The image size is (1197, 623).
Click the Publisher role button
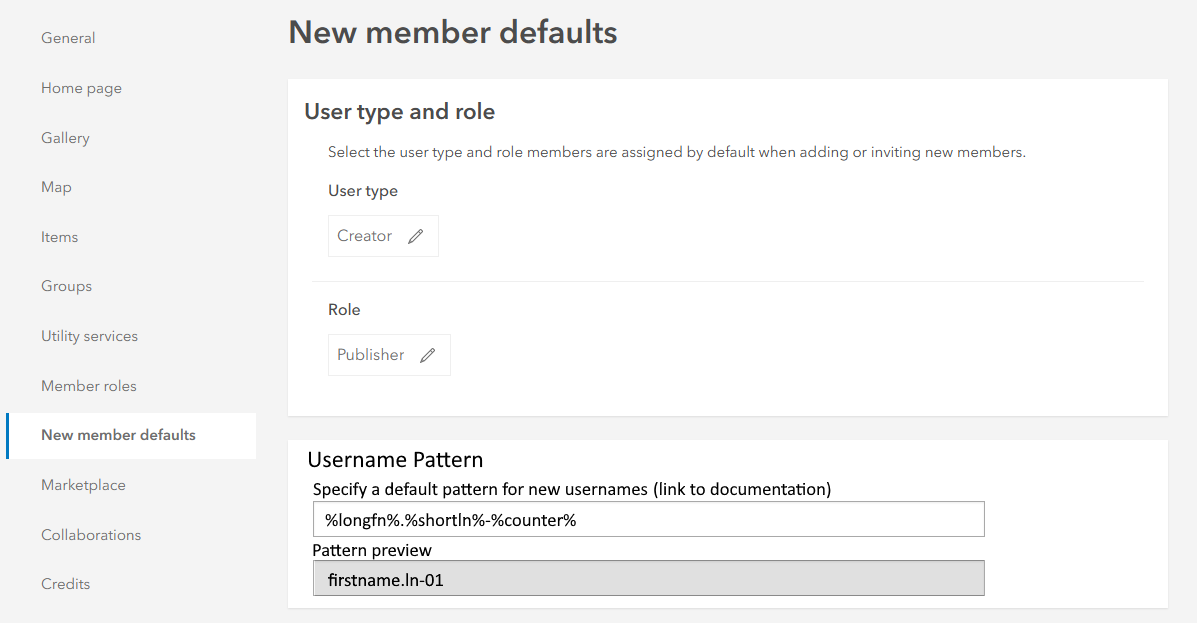371,355
